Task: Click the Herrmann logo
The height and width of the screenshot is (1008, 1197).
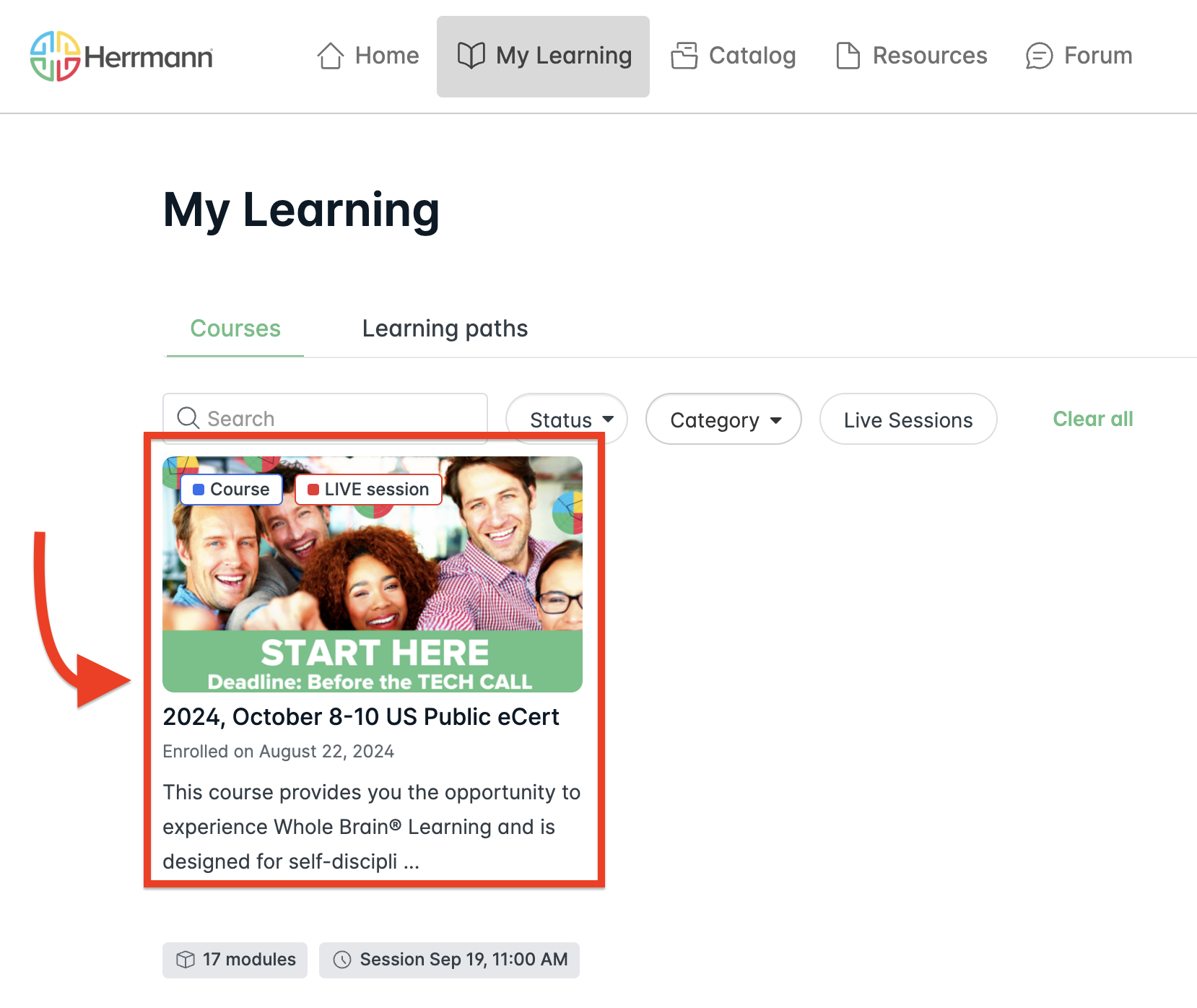Action: click(x=121, y=56)
